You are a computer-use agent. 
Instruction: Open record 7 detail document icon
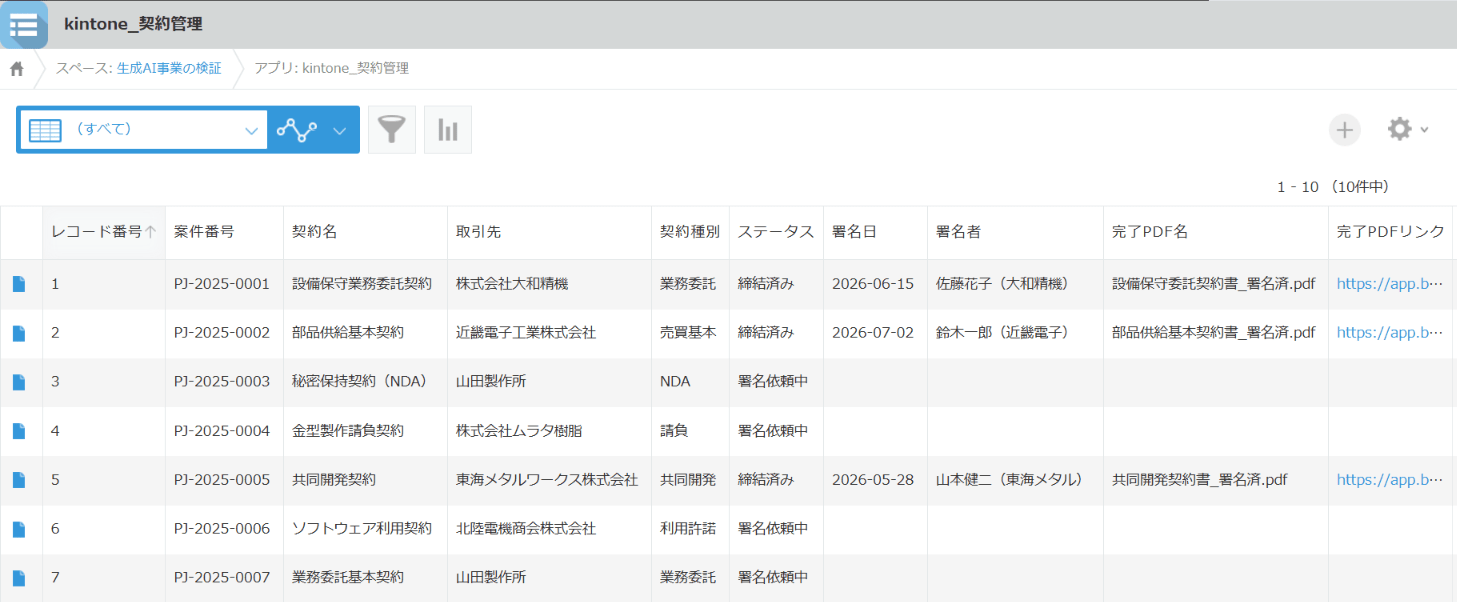(x=19, y=578)
